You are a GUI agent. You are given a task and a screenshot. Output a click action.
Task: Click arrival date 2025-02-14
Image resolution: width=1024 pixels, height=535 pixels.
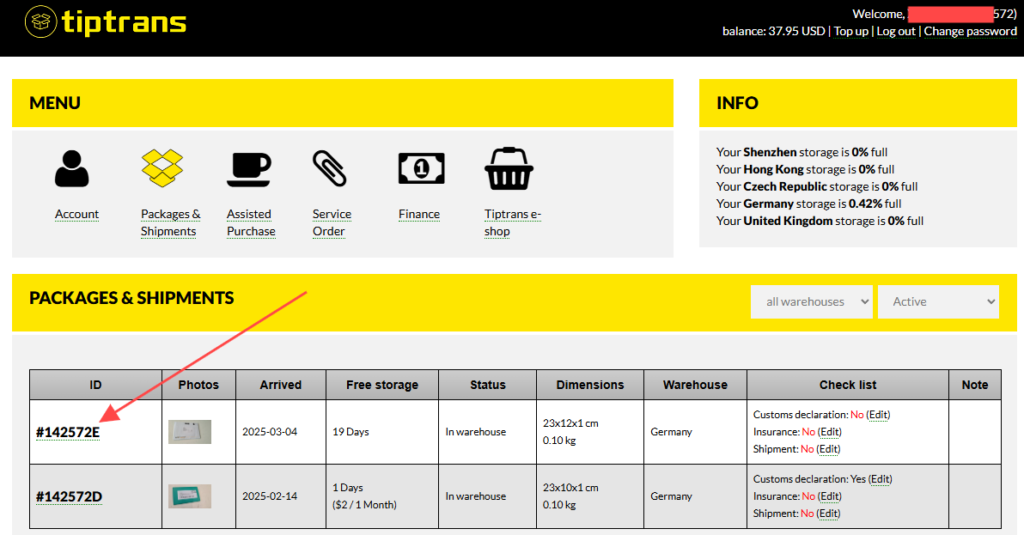pos(270,496)
